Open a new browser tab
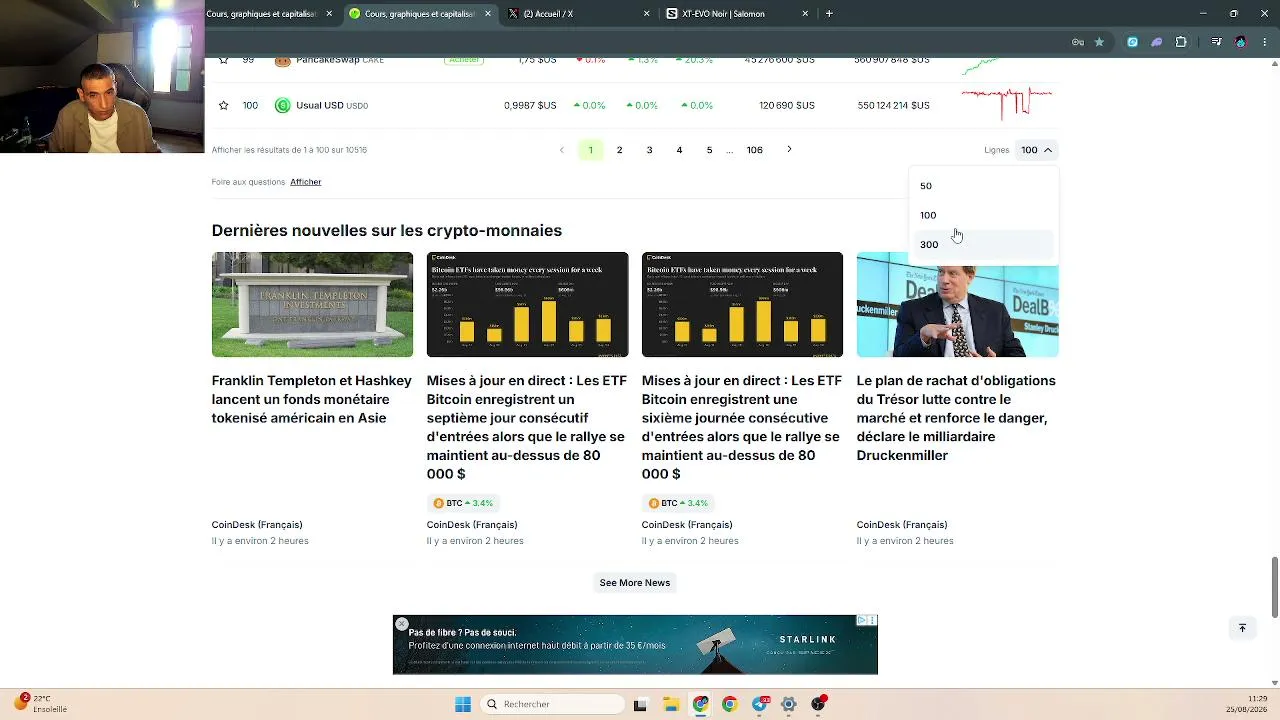1280x720 pixels. coord(829,14)
